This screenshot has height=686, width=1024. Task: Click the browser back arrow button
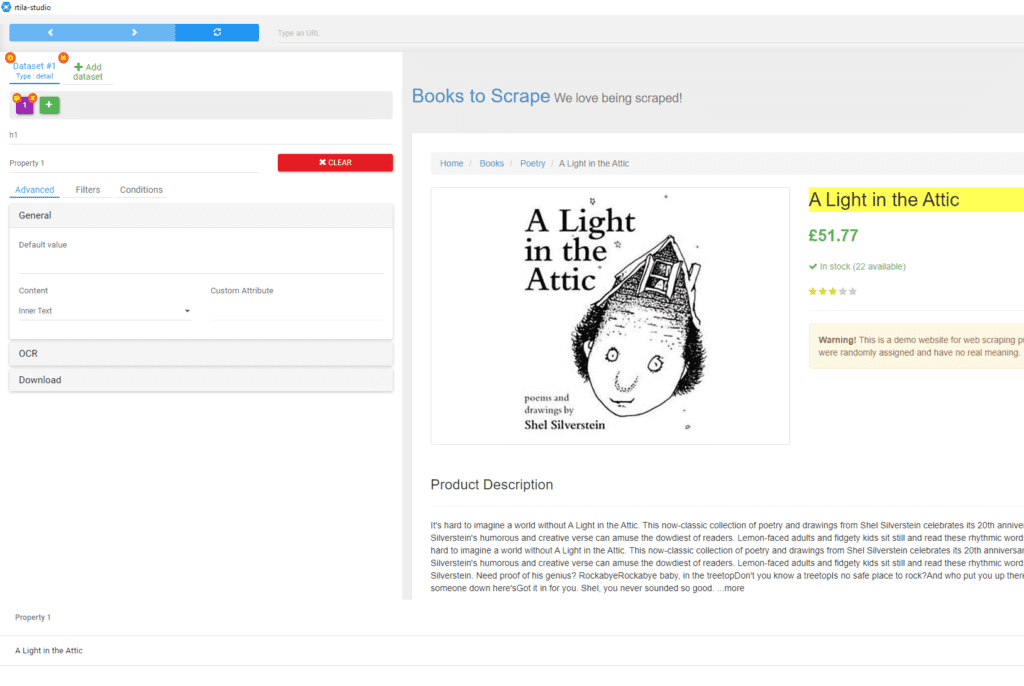tap(50, 33)
